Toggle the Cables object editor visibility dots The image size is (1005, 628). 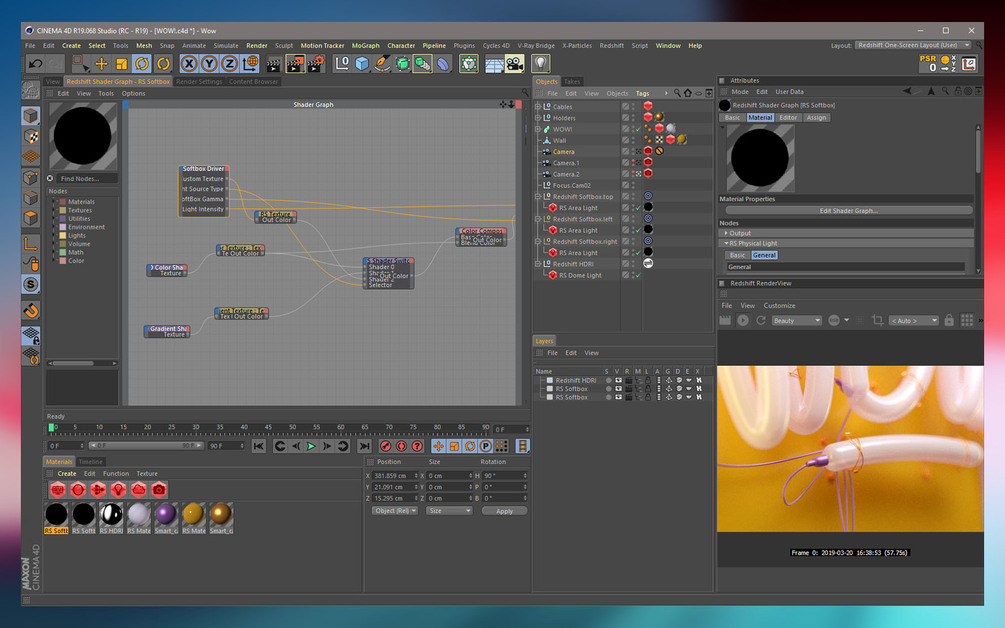633,106
